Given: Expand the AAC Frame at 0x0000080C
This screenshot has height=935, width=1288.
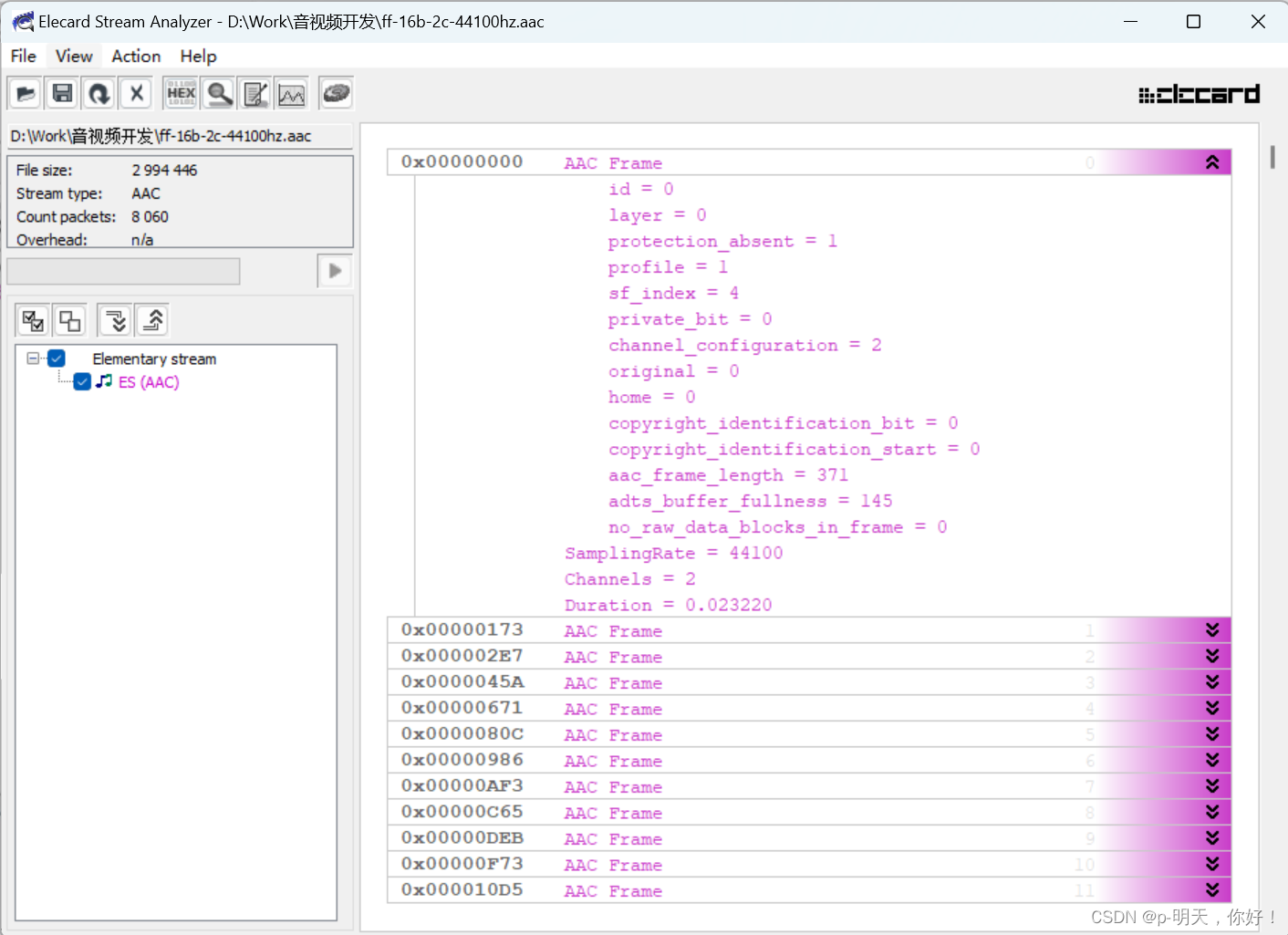Looking at the screenshot, I should [1212, 734].
